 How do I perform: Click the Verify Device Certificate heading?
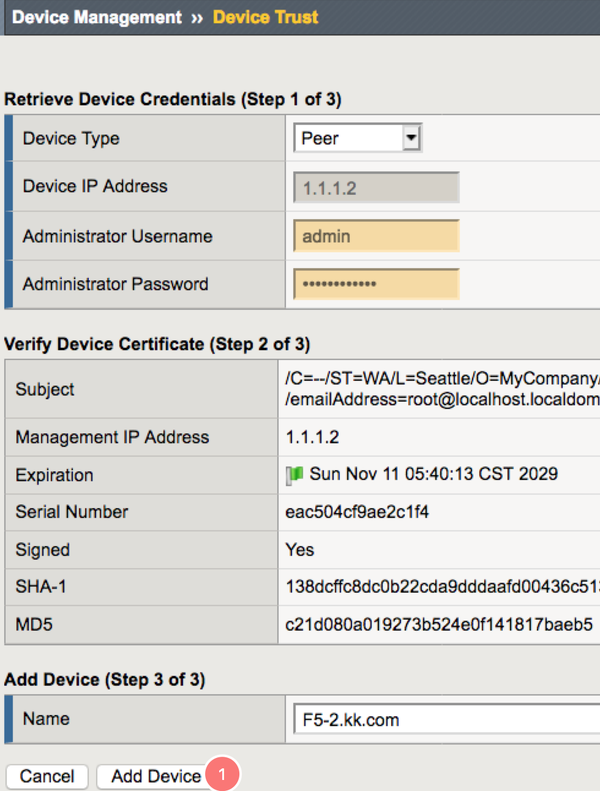157,344
